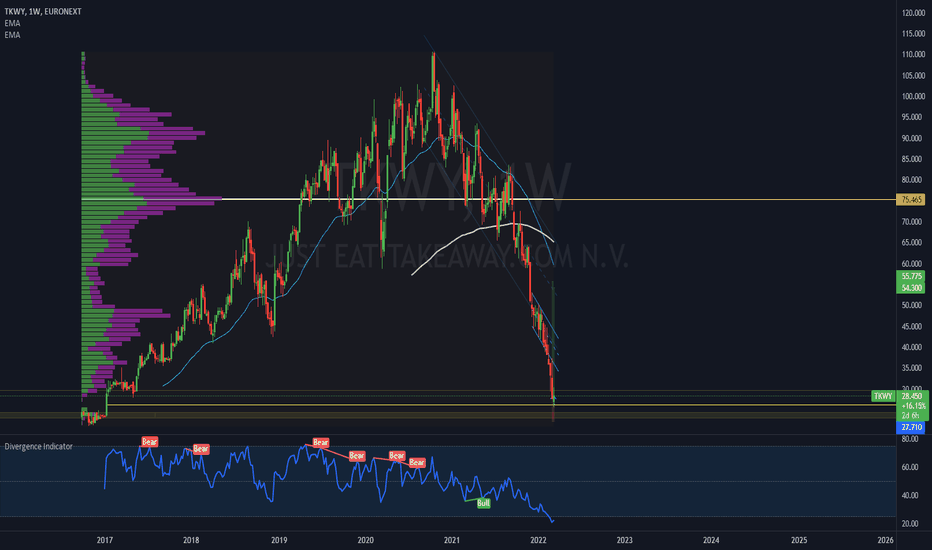Viewport: 932px width, 550px height.
Task: Click the 2023 label on the time axis
Action: [624, 540]
